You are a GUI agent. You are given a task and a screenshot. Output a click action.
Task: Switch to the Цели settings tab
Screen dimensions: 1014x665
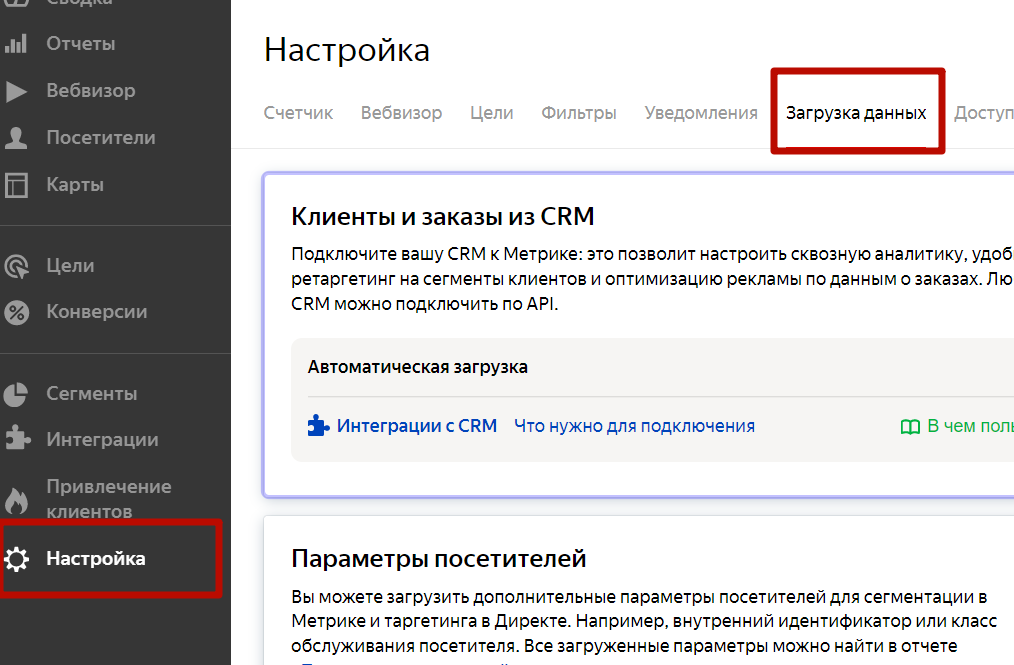(491, 113)
